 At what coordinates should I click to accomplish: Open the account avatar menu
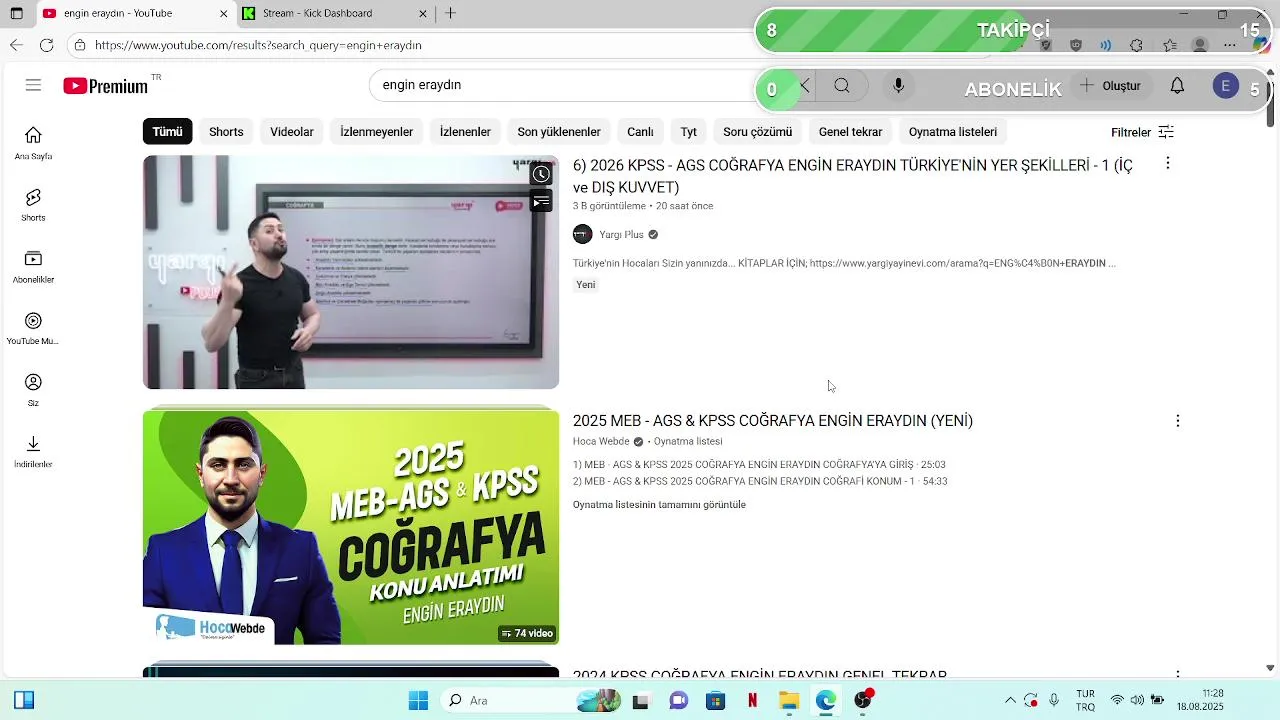point(1225,86)
